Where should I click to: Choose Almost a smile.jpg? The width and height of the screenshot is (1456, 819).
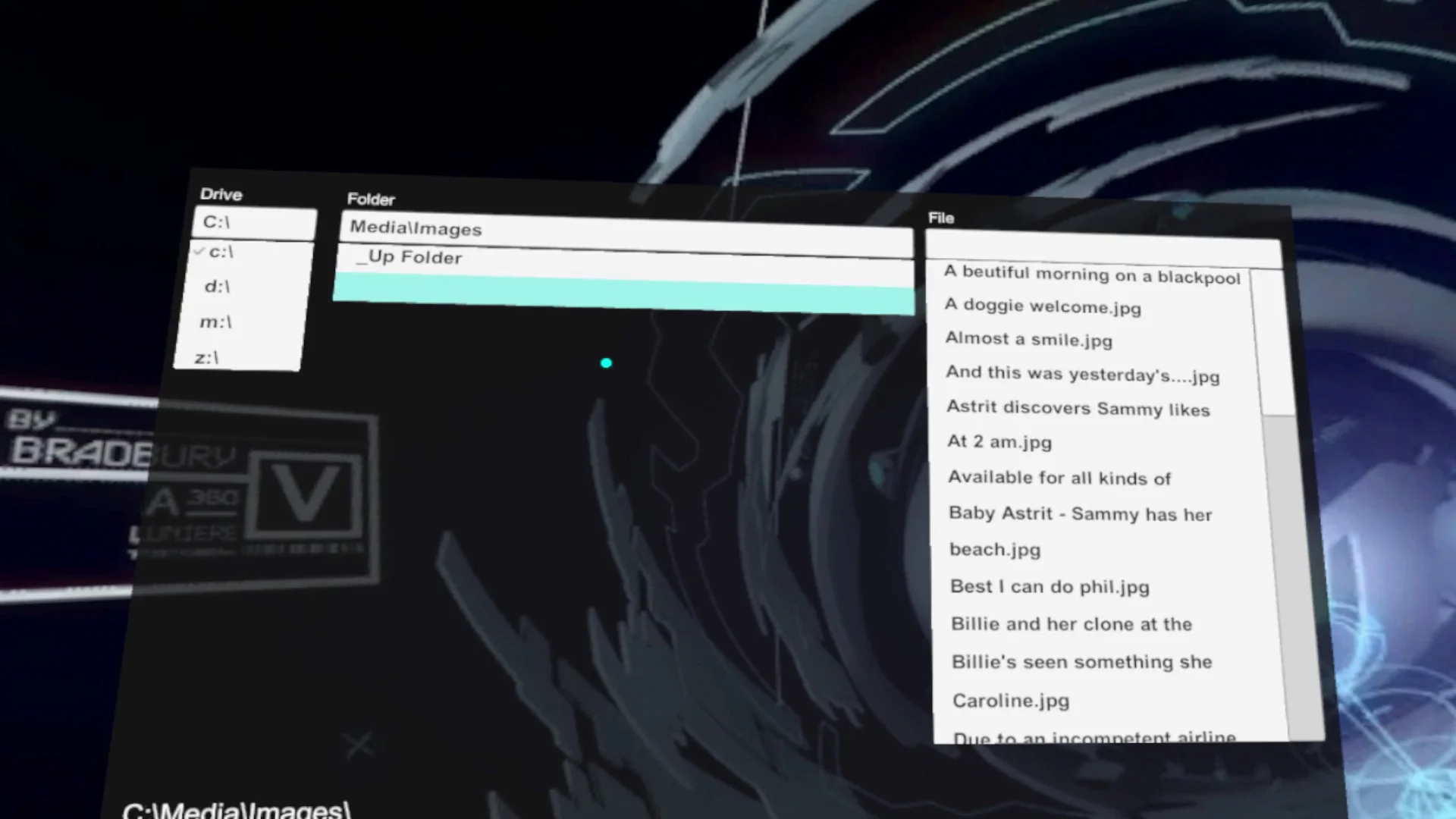point(1028,339)
